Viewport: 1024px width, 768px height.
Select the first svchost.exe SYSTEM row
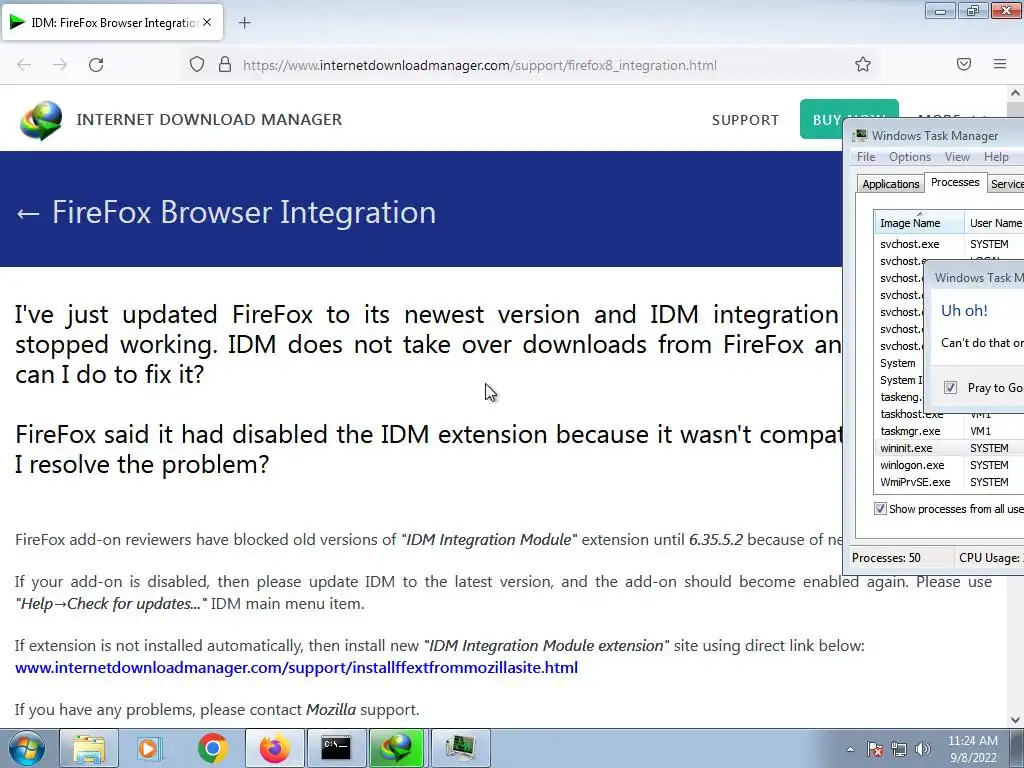[950, 244]
